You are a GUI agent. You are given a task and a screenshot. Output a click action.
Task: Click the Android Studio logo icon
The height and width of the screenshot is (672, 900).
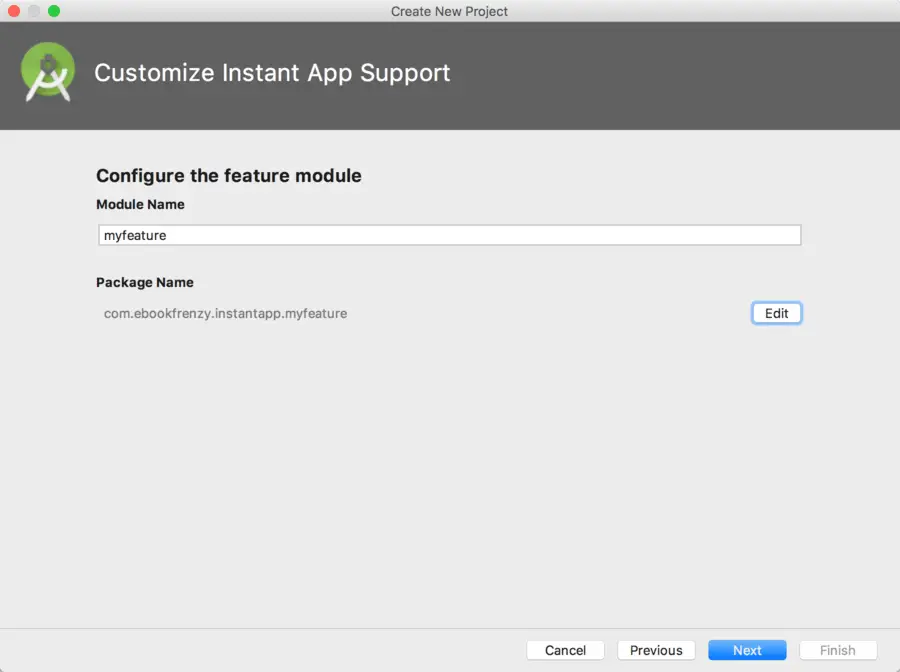(48, 73)
